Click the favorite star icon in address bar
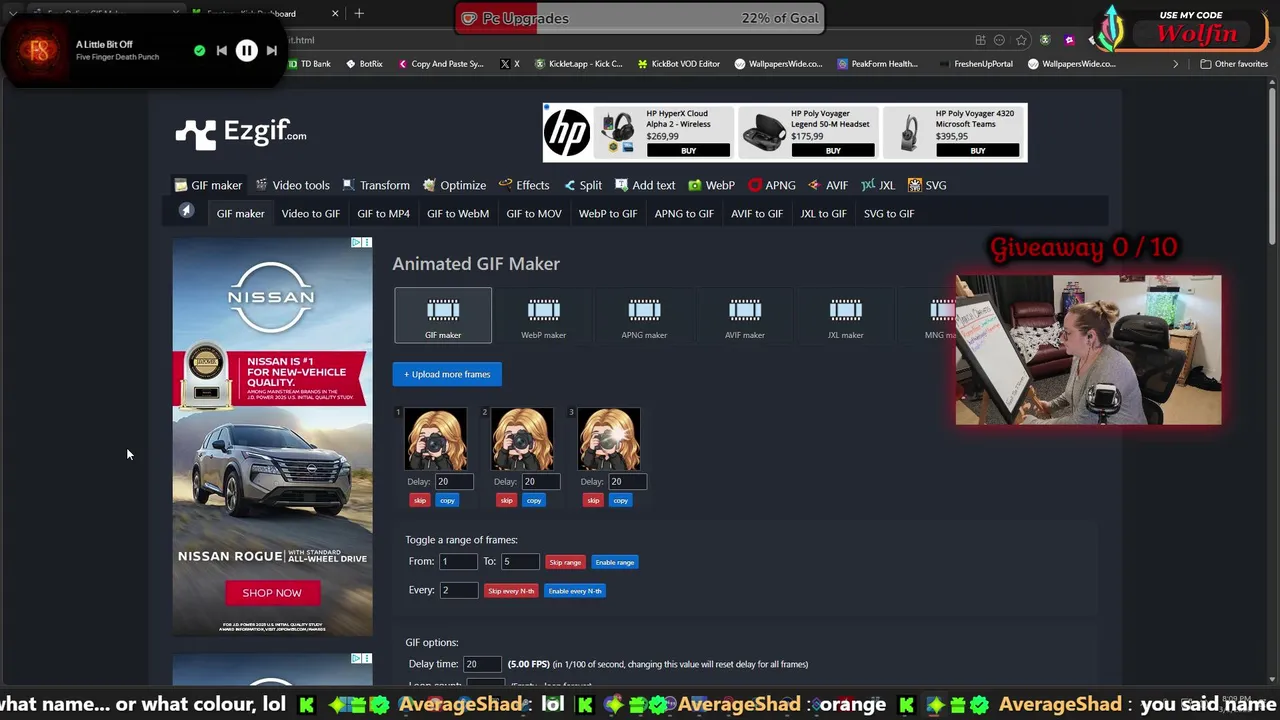This screenshot has width=1280, height=720. (x=1021, y=40)
